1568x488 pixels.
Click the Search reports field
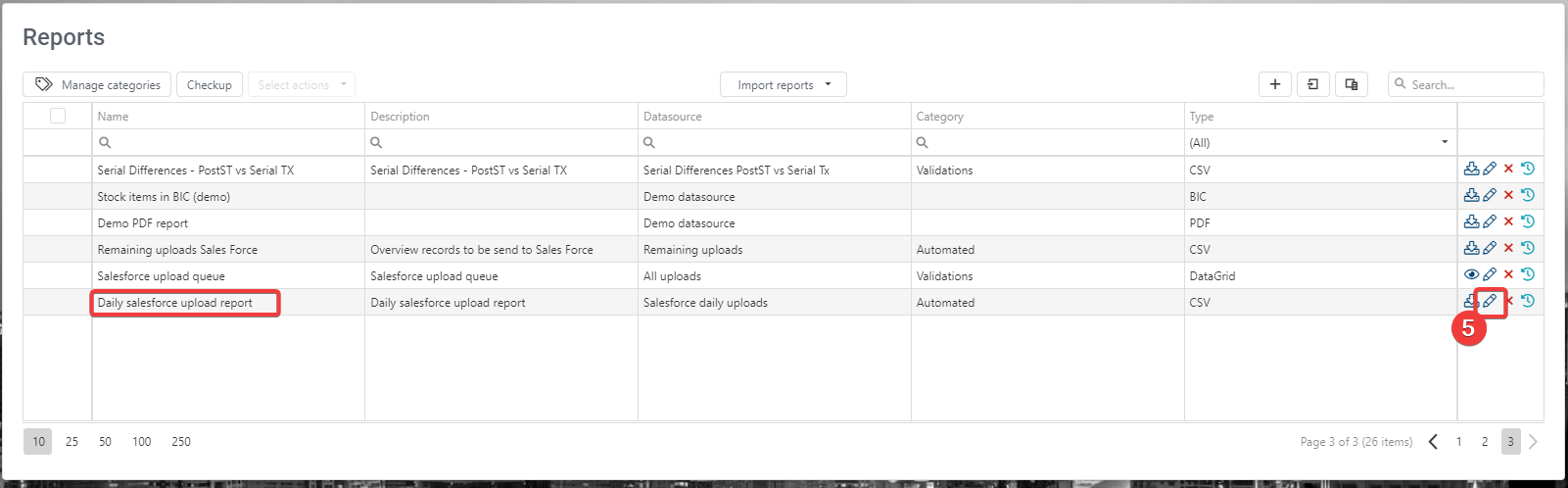point(1471,84)
